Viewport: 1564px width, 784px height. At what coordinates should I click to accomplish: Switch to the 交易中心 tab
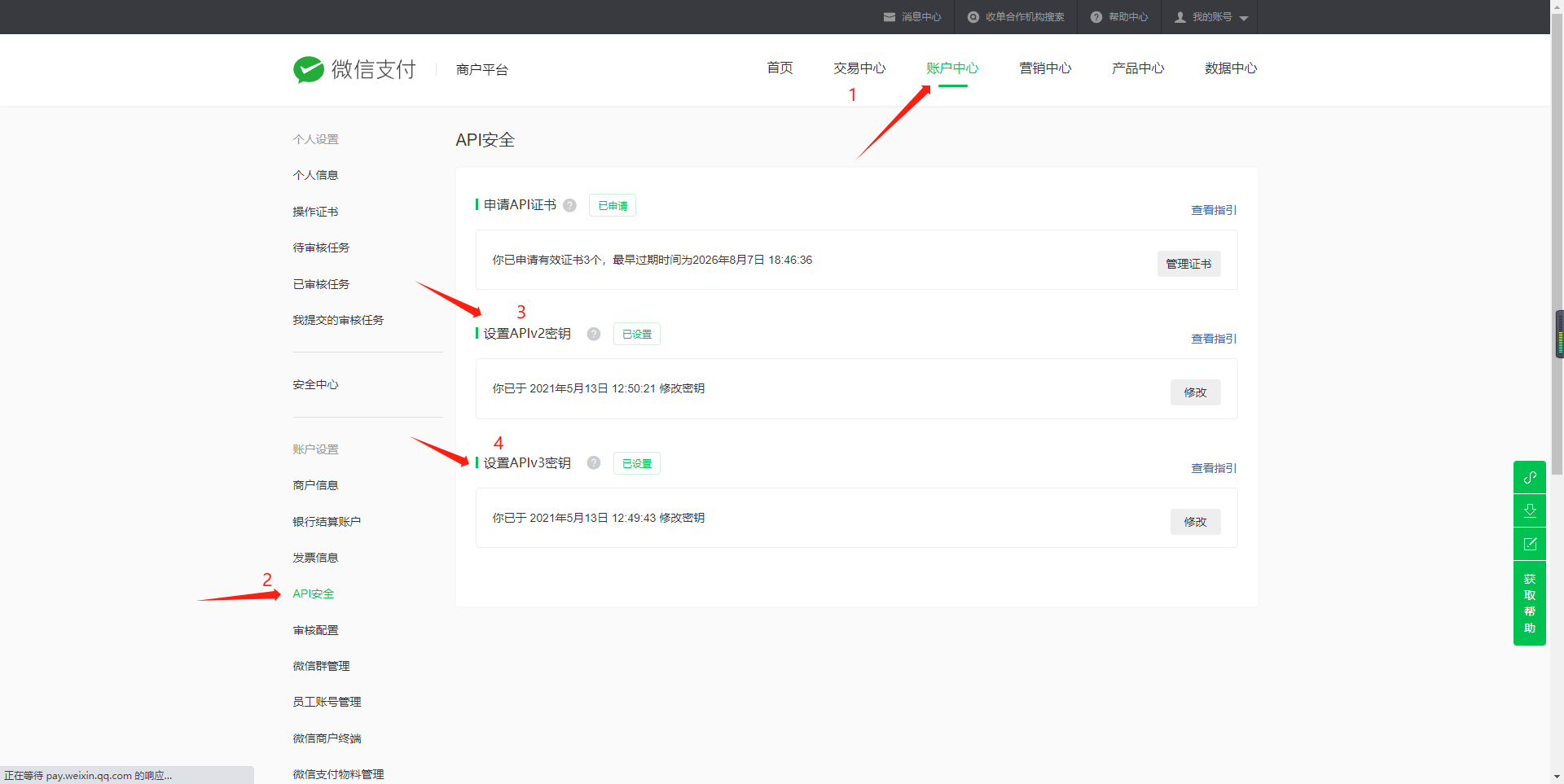859,68
